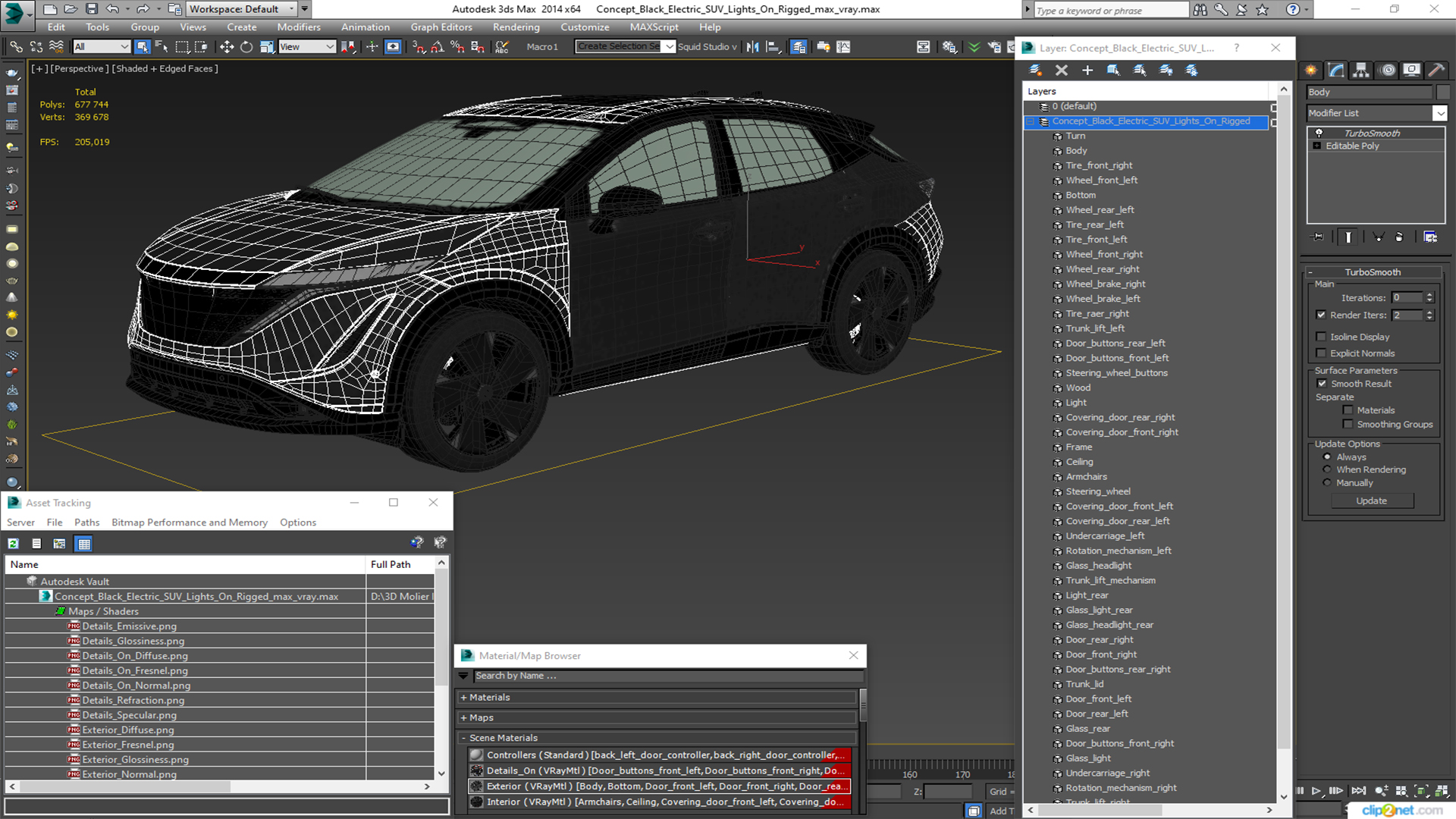1456x819 pixels.
Task: Toggle Render Iters checkbox
Action: point(1321,315)
